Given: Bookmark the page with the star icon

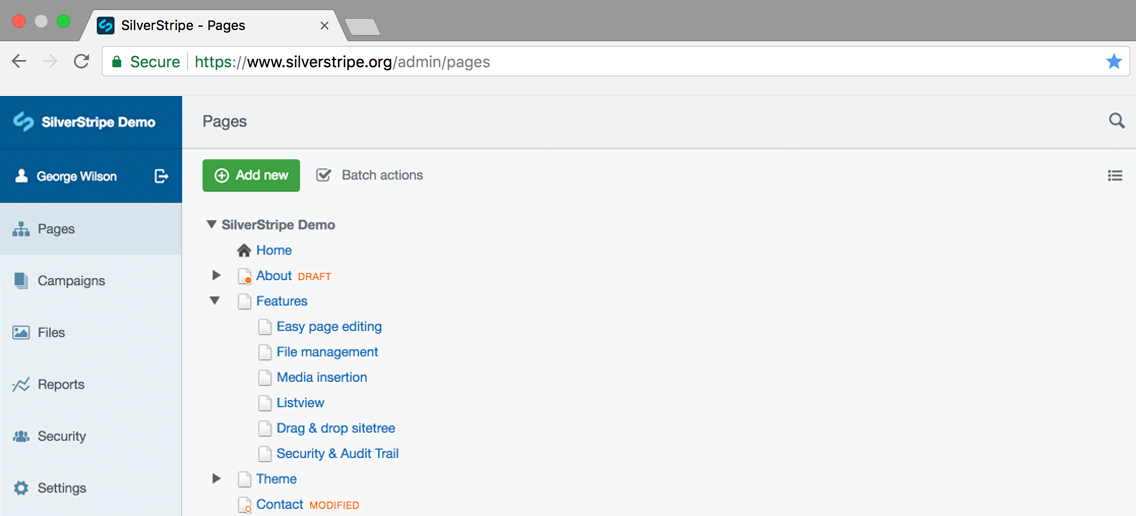Looking at the screenshot, I should [x=1114, y=62].
